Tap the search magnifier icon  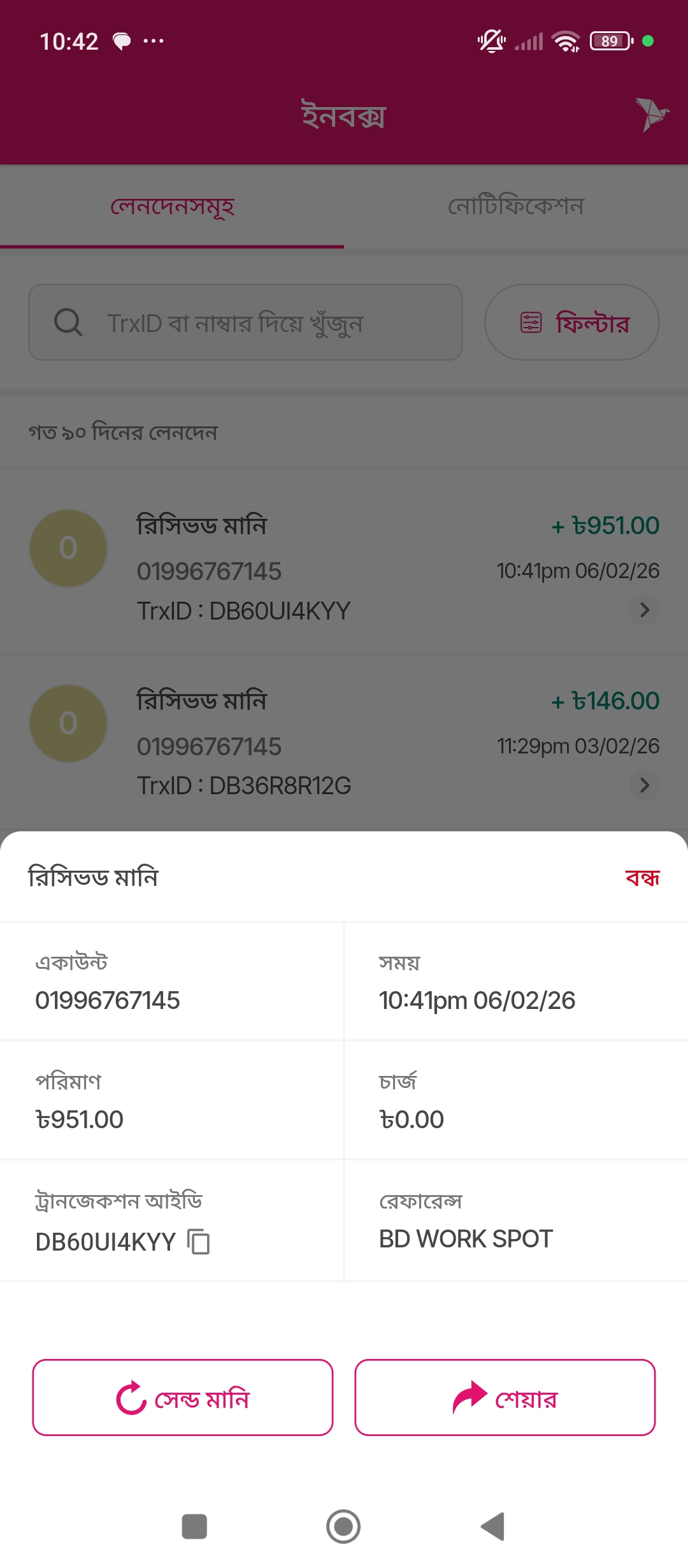(68, 323)
